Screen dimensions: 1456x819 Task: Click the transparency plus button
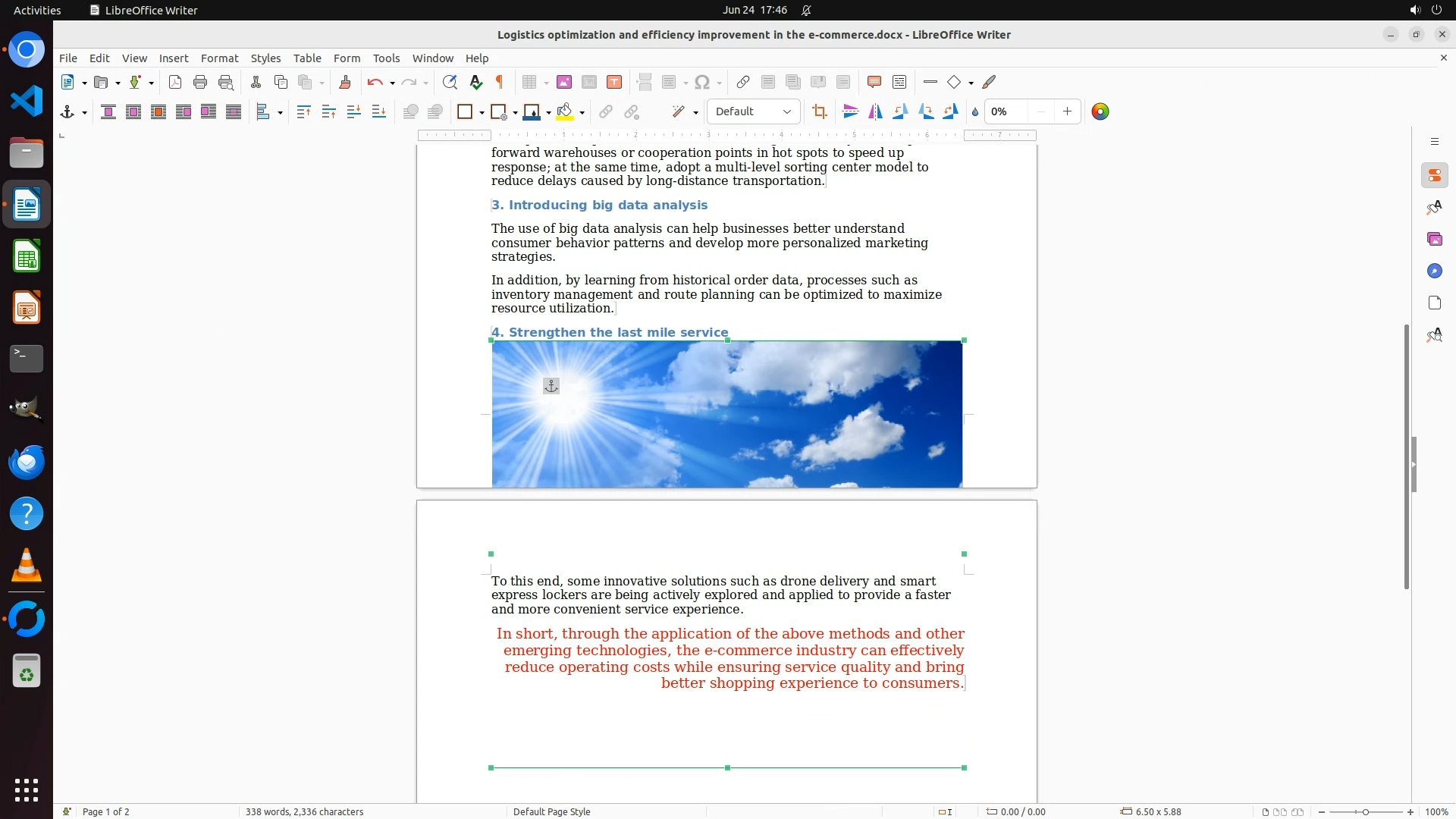point(1067,111)
